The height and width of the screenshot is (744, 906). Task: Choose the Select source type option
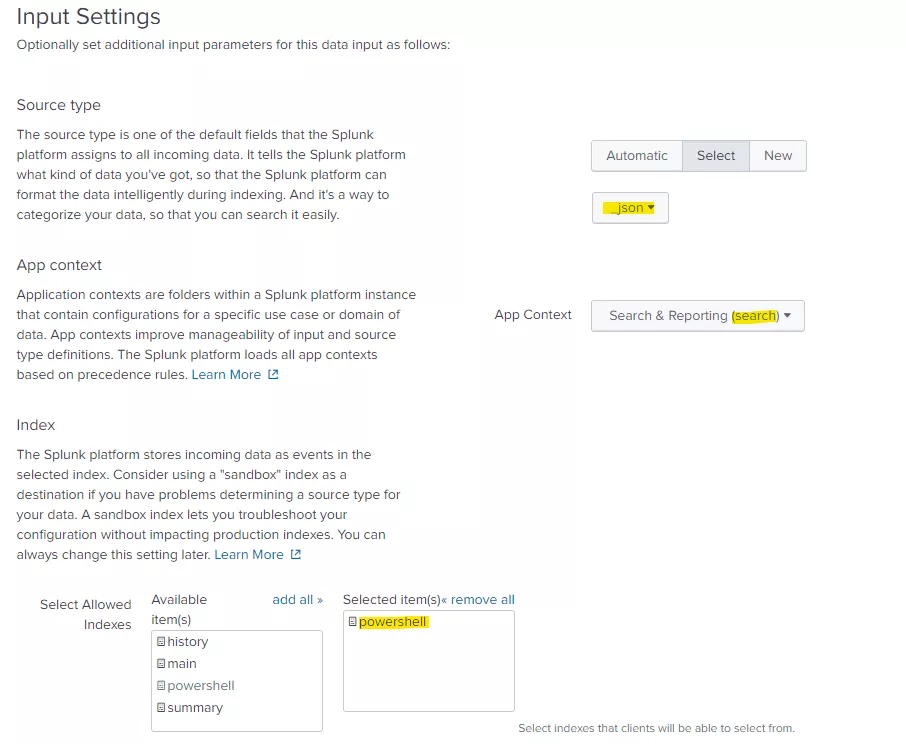716,155
